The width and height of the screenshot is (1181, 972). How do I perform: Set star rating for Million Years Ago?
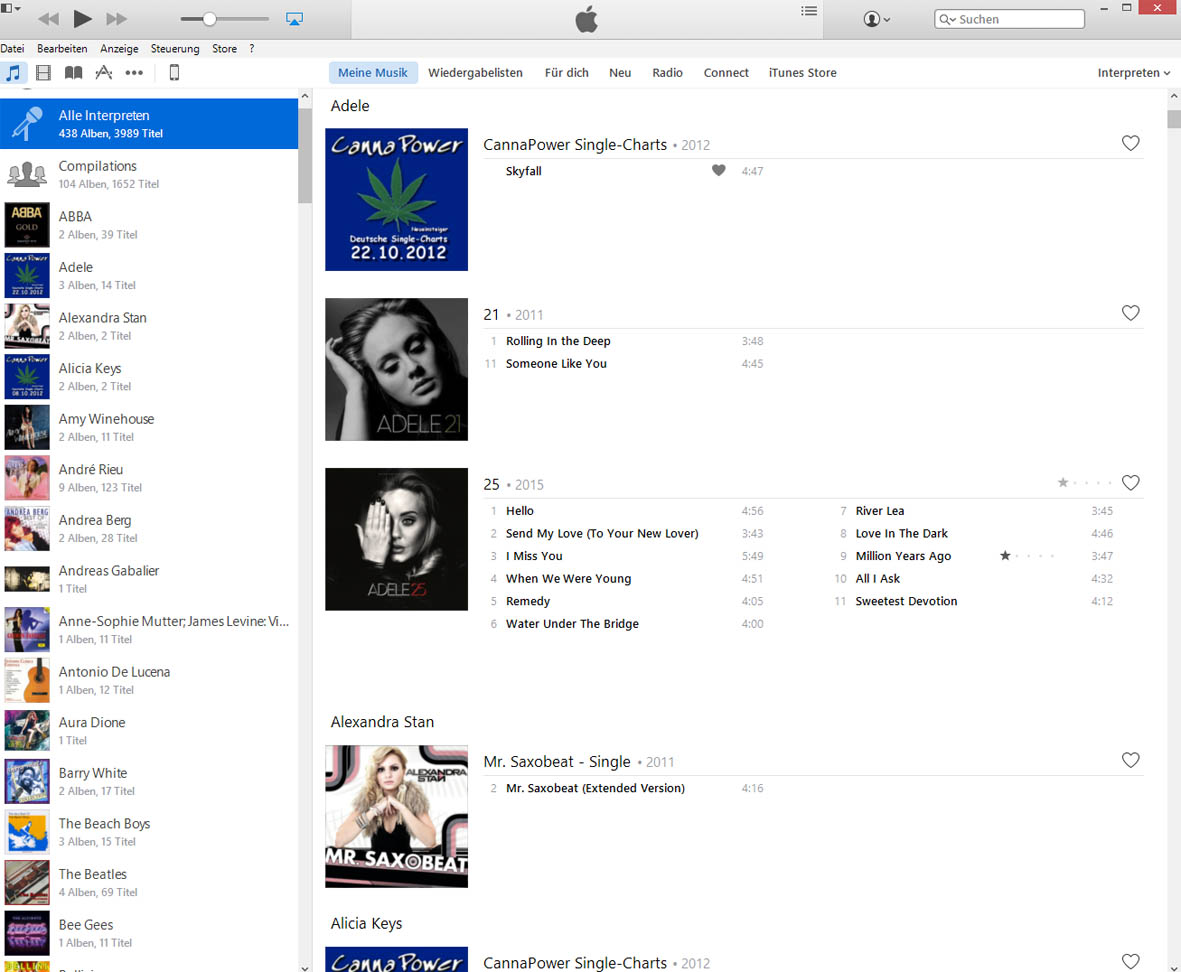[1027, 556]
